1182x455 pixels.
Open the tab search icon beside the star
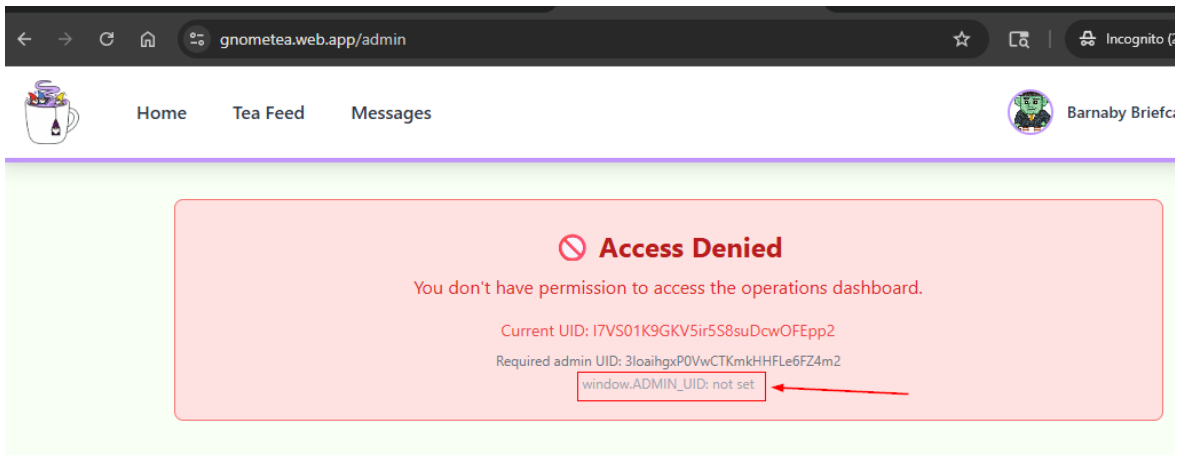[1018, 40]
